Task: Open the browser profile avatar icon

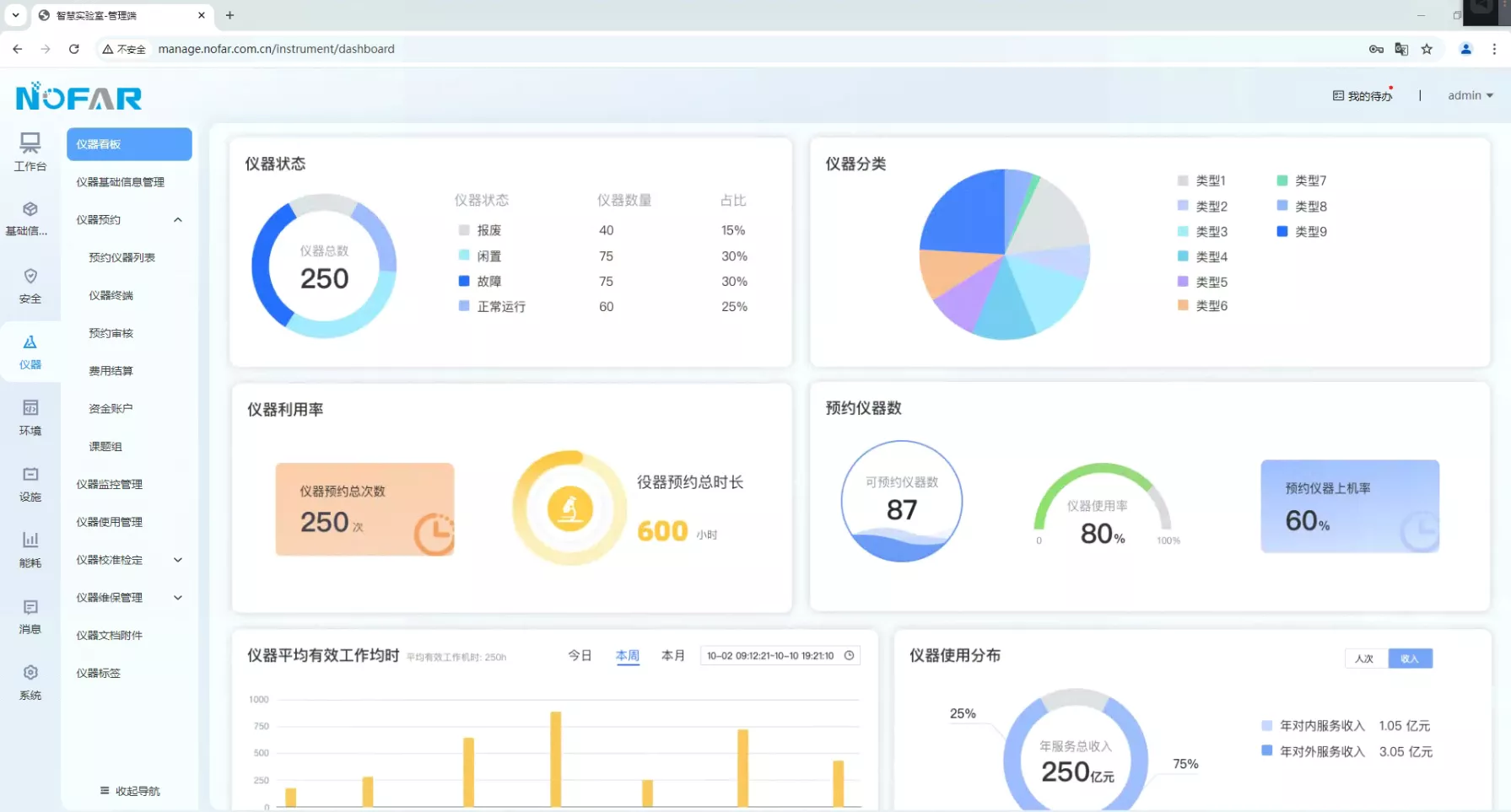Action: [x=1466, y=49]
